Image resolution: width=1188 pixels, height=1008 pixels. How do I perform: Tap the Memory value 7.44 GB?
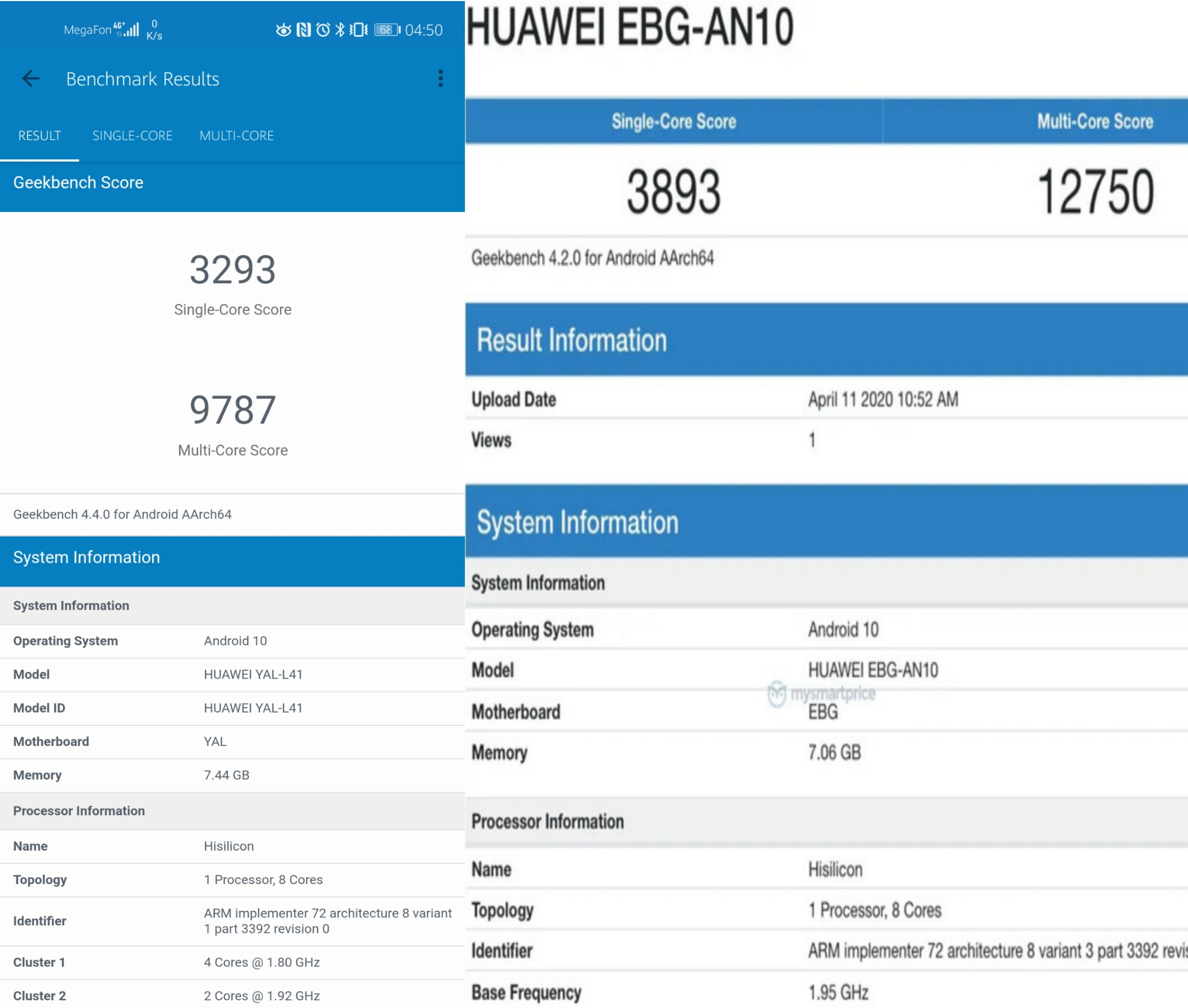(x=226, y=775)
